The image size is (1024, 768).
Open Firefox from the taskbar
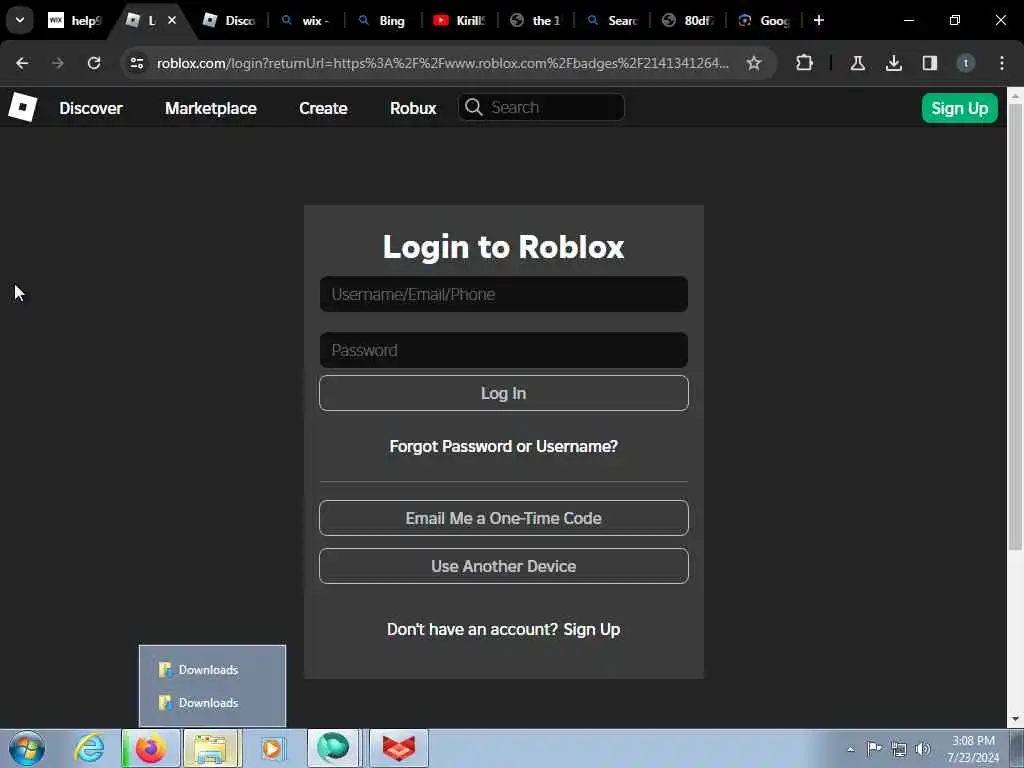(x=151, y=748)
